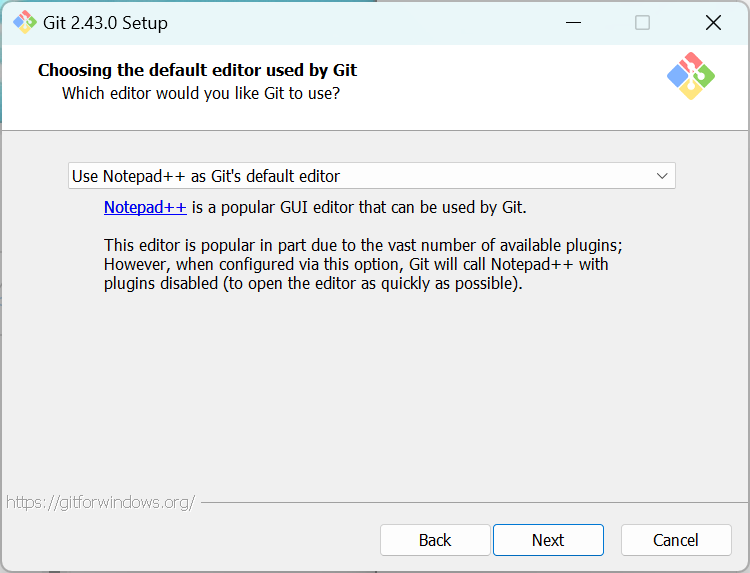Proceed by clicking the Next button
750x573 pixels.
click(548, 540)
